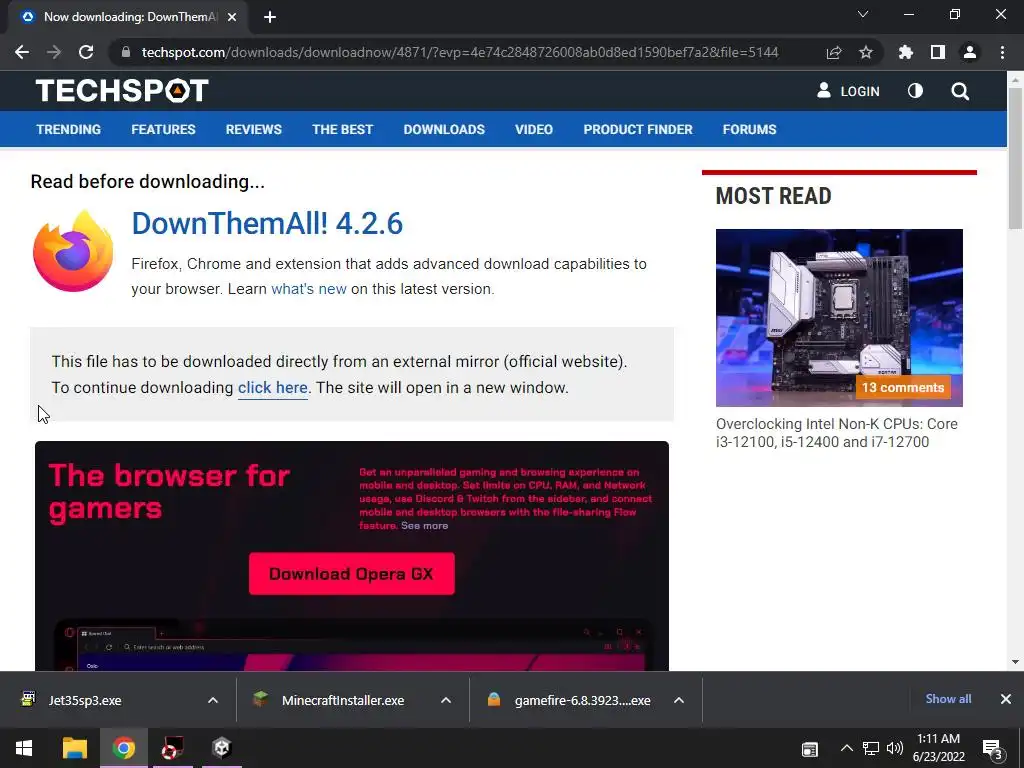The height and width of the screenshot is (768, 1024).
Task: Open the TRENDING menu
Action: pyautogui.click(x=69, y=129)
